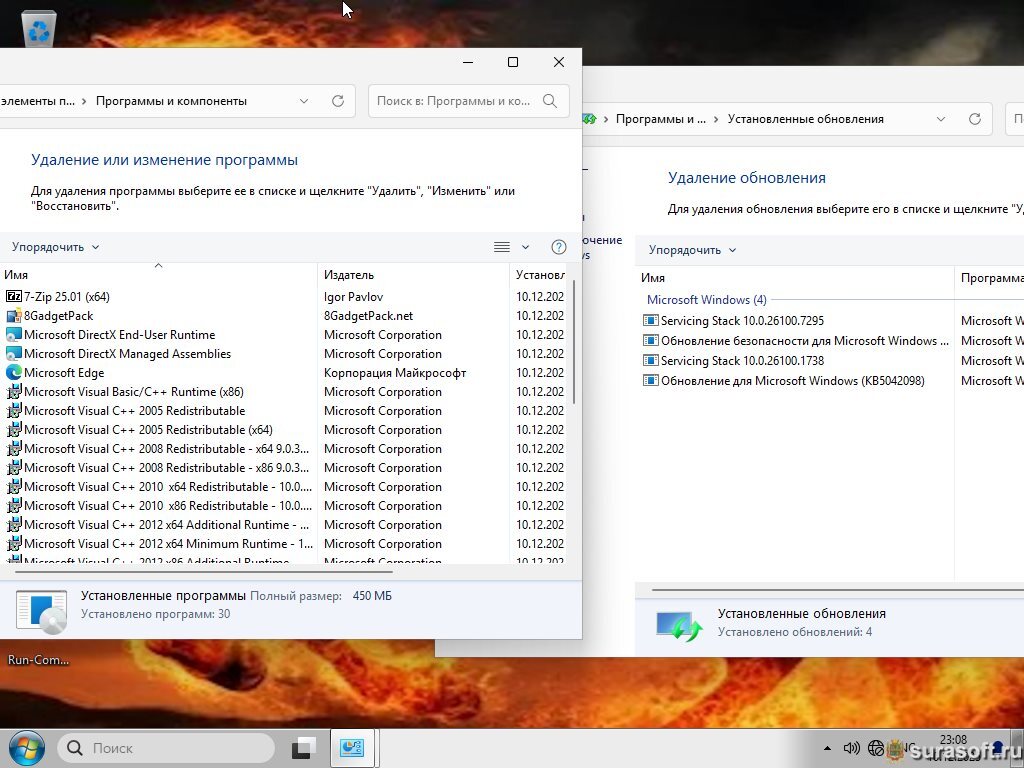The image size is (1024, 768).
Task: Click refresh icon in Programs and Components window
Action: coord(338,101)
